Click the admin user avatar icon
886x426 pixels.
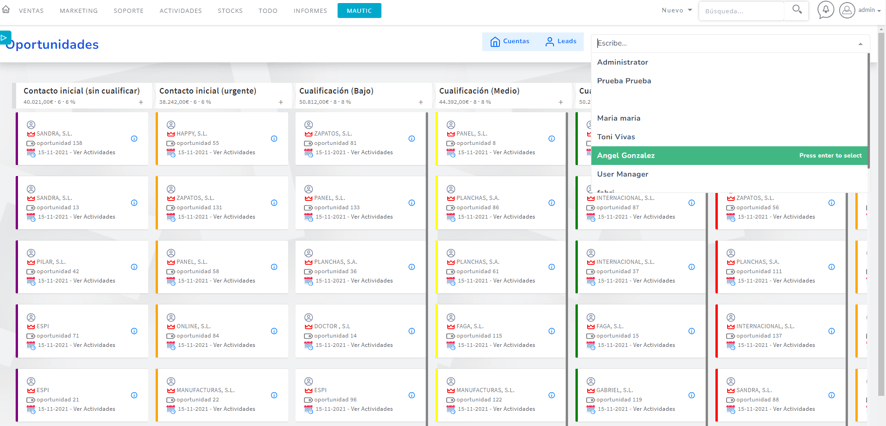(x=847, y=10)
